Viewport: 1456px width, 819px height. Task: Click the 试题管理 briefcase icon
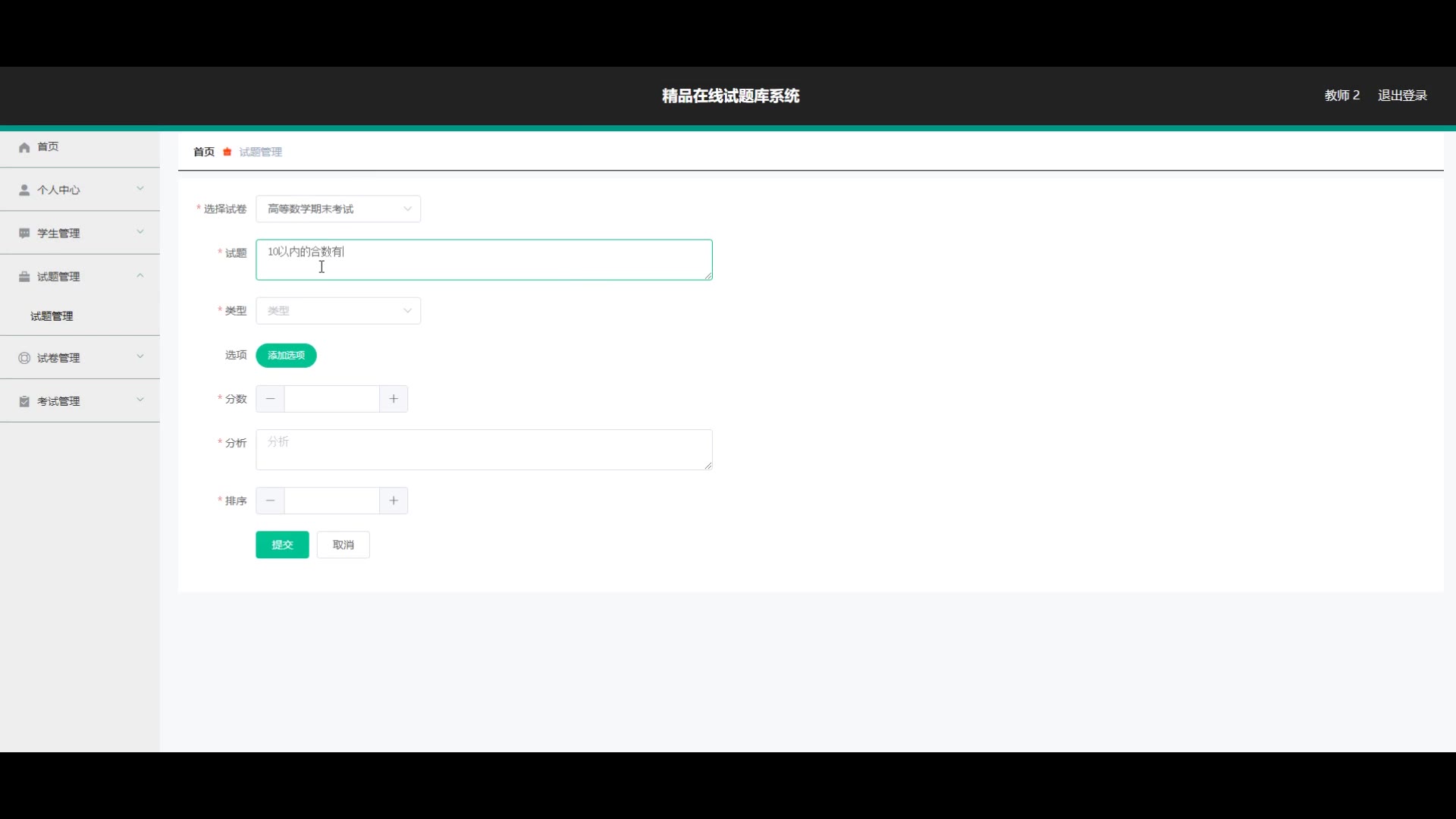click(x=24, y=276)
